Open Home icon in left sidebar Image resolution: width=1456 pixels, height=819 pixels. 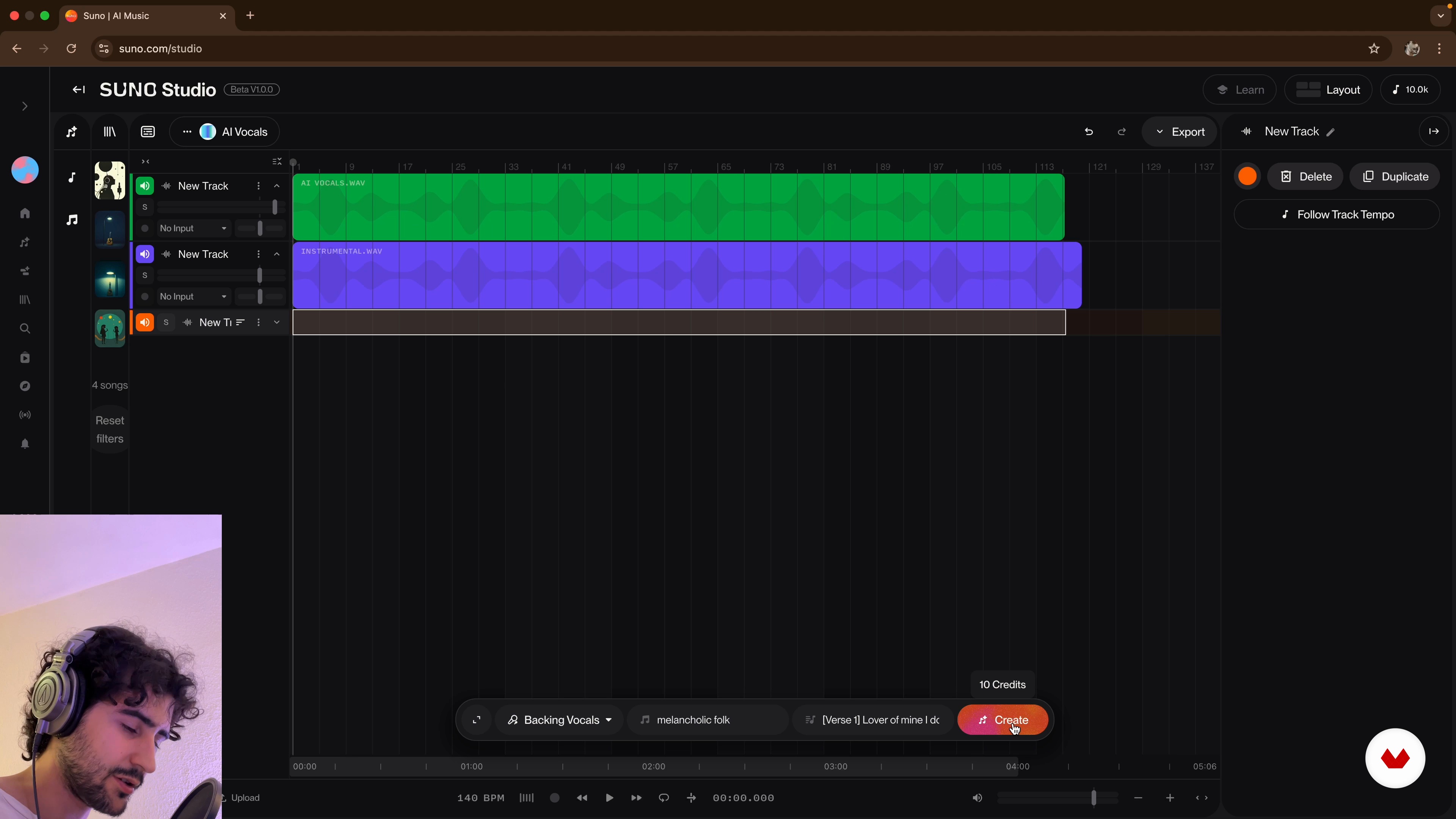(25, 213)
